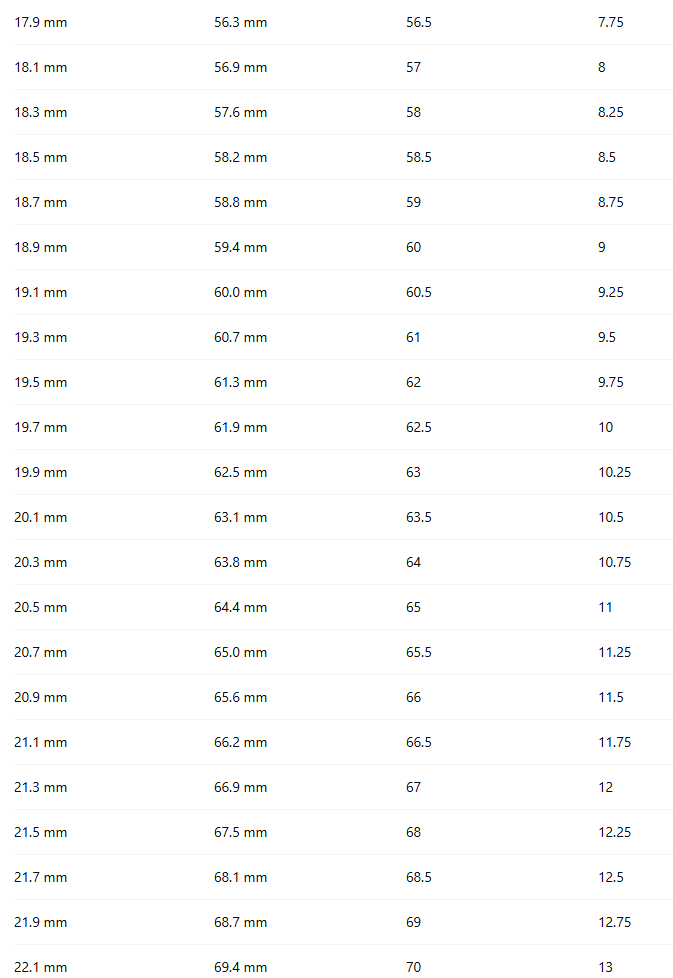Select the 64.4 mm circumference cell
This screenshot has height=978, width=673.
pyautogui.click(x=240, y=607)
